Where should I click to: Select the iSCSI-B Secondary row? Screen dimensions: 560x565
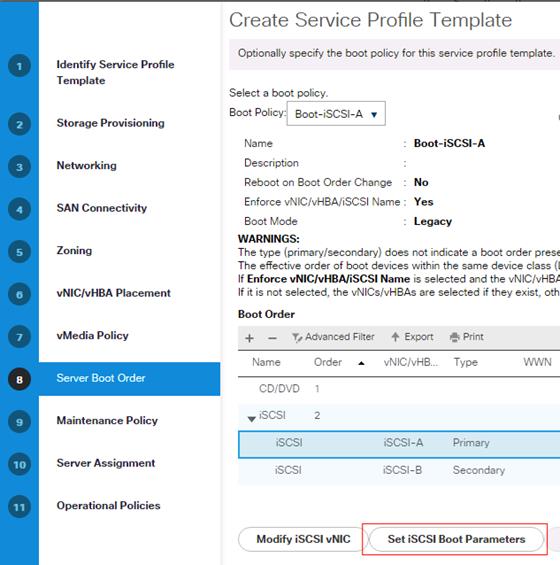click(x=399, y=470)
